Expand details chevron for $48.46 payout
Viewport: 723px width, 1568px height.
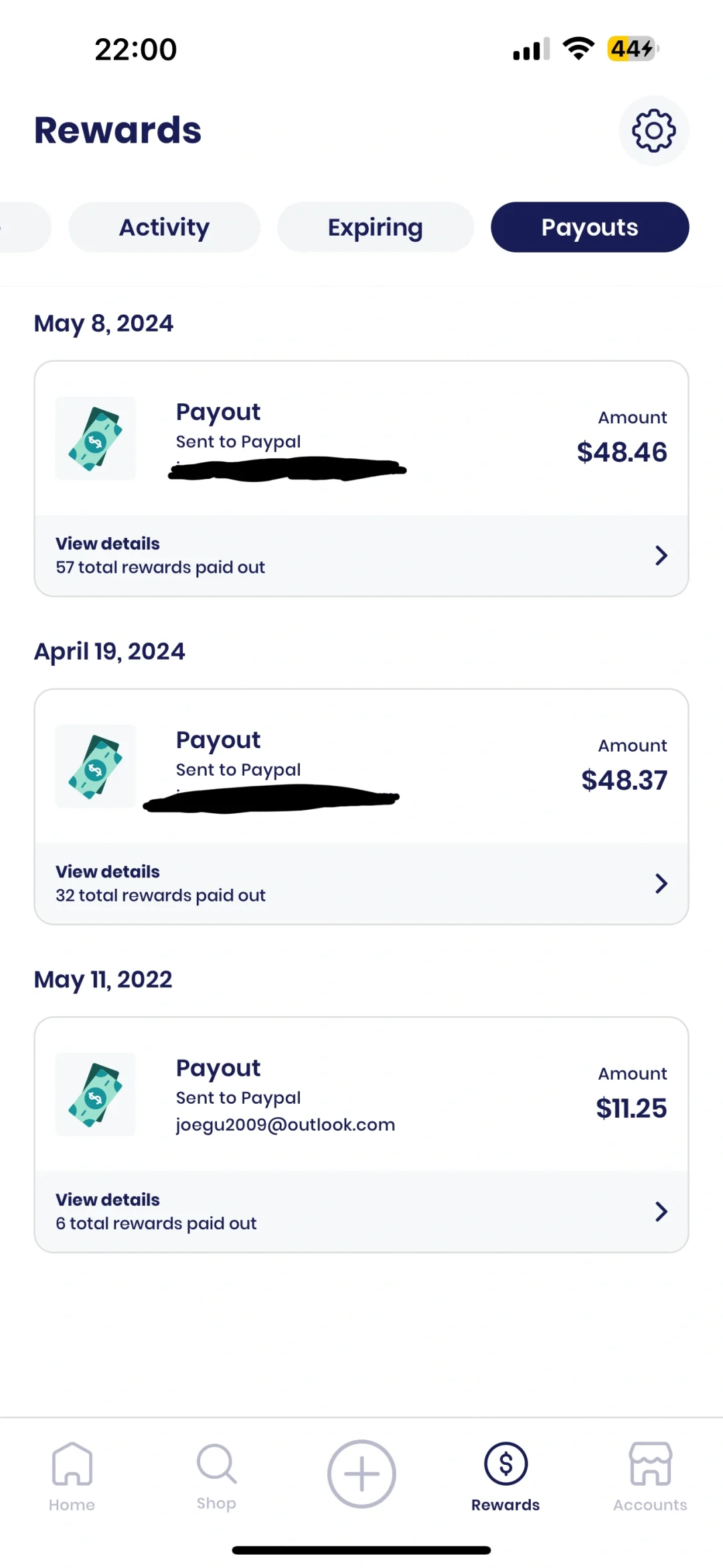[x=661, y=555]
